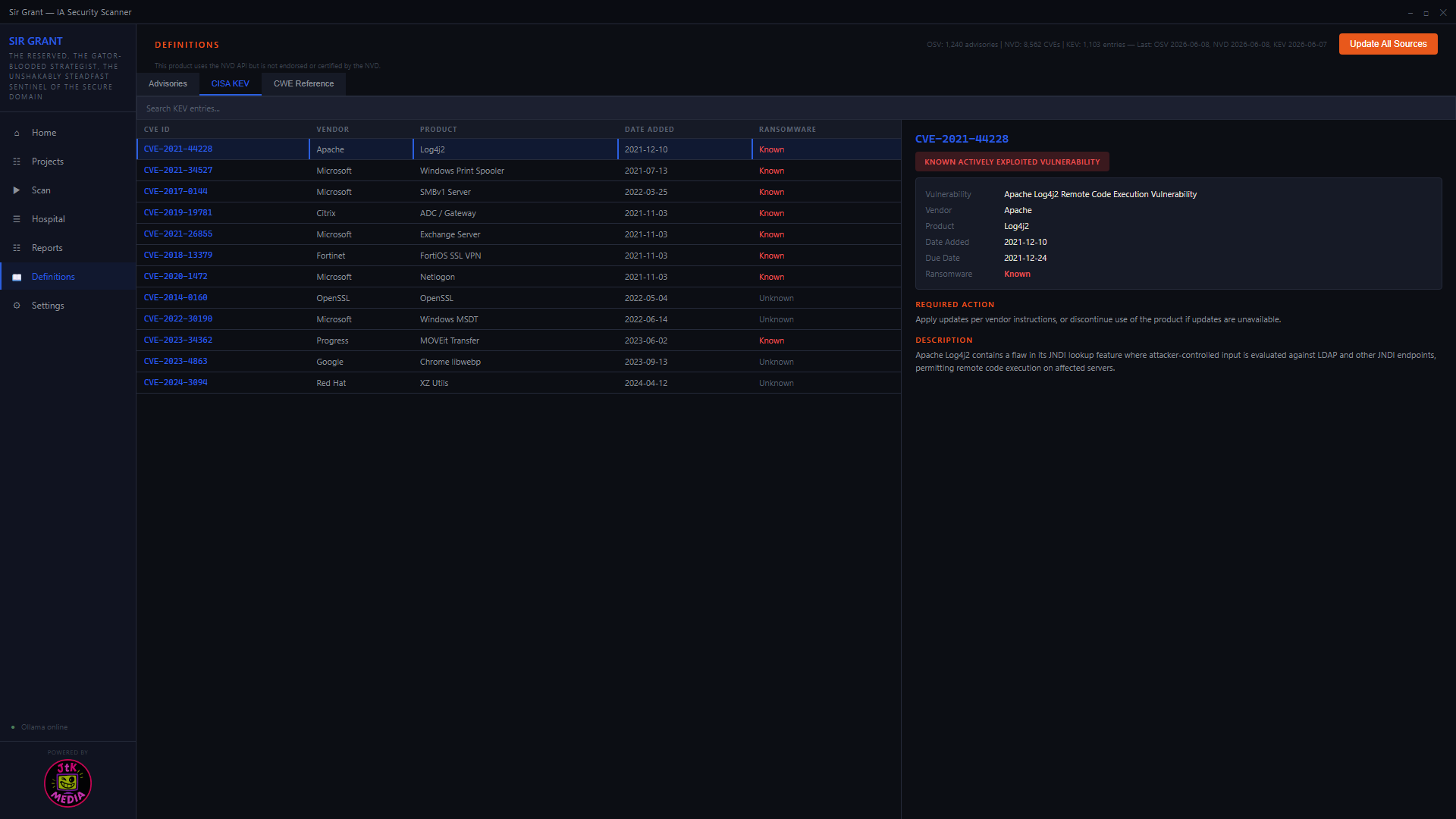The height and width of the screenshot is (819, 1456).
Task: Click the Required Action heading
Action: (x=955, y=305)
